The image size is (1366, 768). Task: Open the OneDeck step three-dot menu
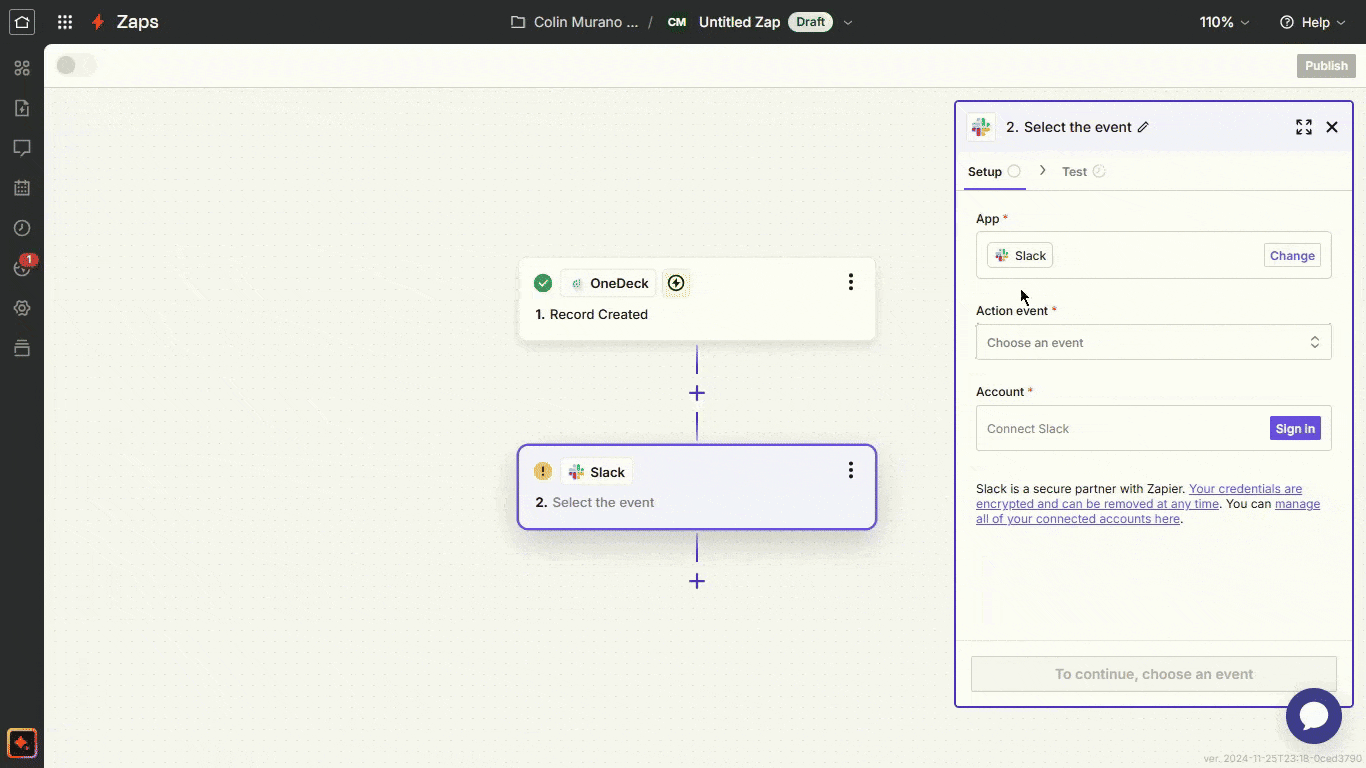tap(851, 282)
